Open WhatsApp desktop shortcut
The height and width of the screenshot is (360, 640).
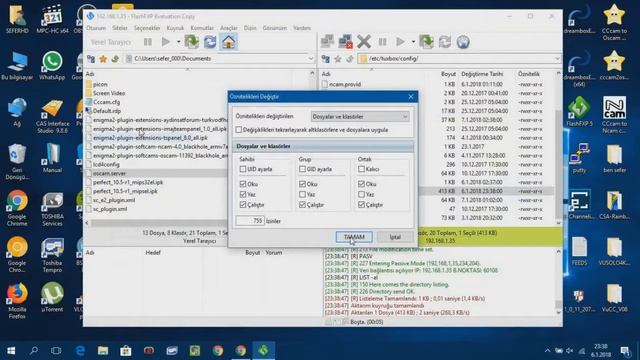click(x=52, y=65)
